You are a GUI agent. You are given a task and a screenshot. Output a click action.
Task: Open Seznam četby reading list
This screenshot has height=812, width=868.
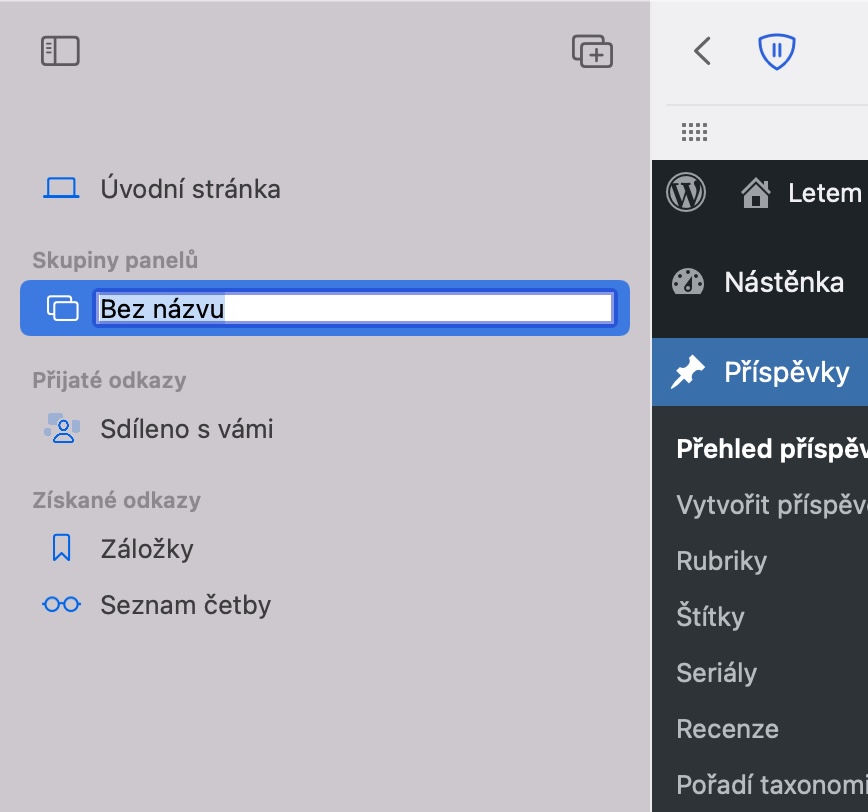click(x=185, y=605)
